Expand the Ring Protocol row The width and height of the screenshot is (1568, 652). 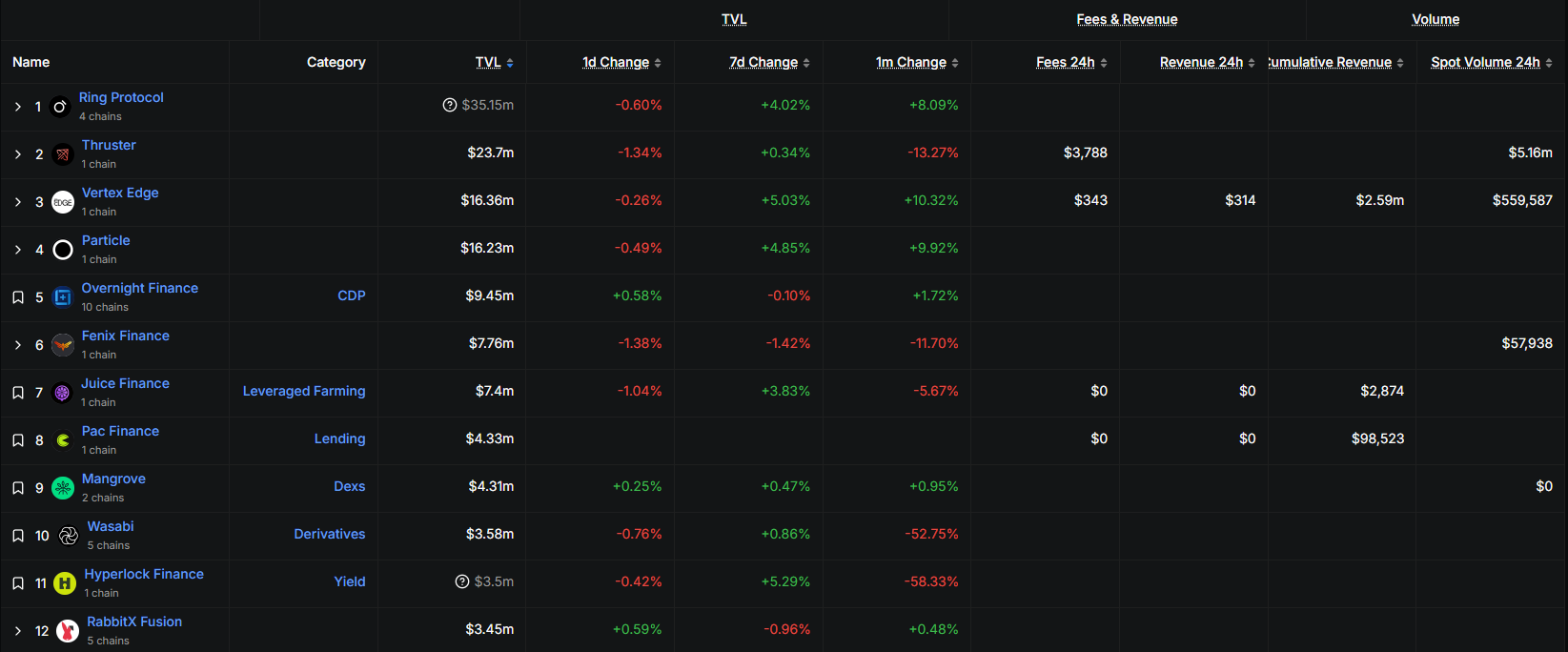(x=18, y=107)
